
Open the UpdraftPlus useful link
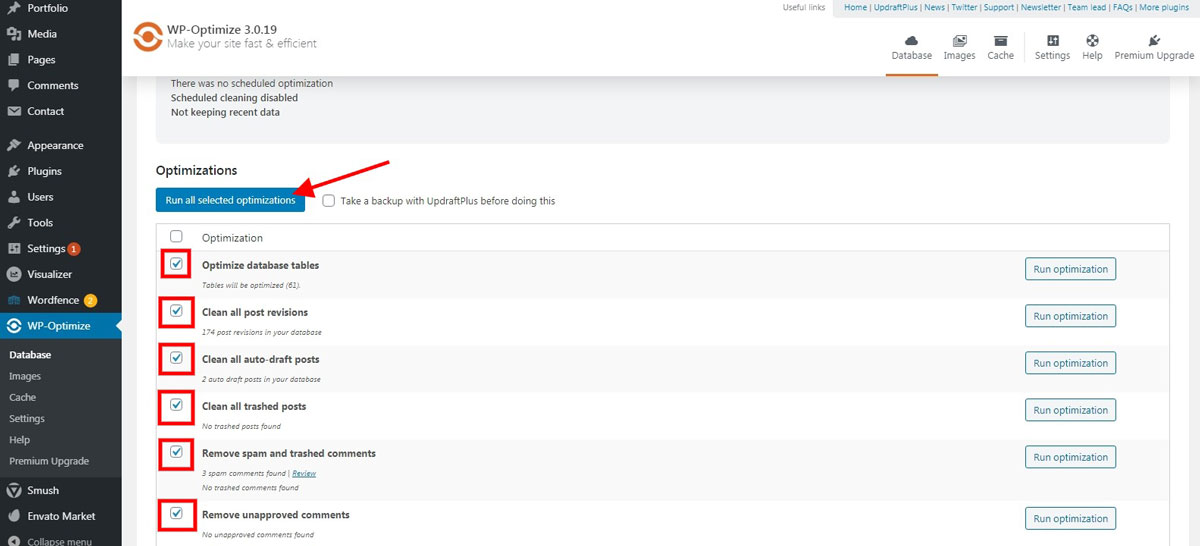pyautogui.click(x=896, y=7)
